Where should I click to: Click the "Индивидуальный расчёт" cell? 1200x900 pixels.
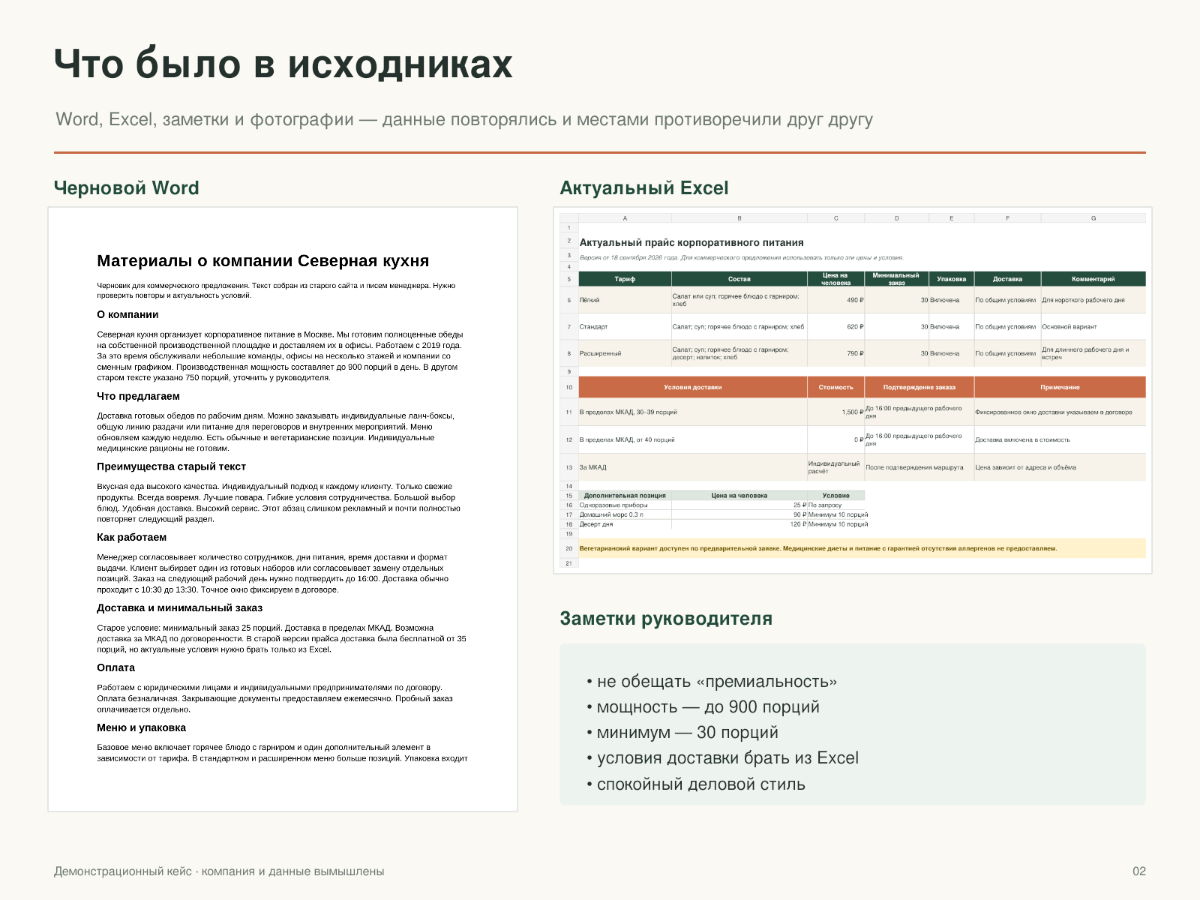tap(836, 467)
